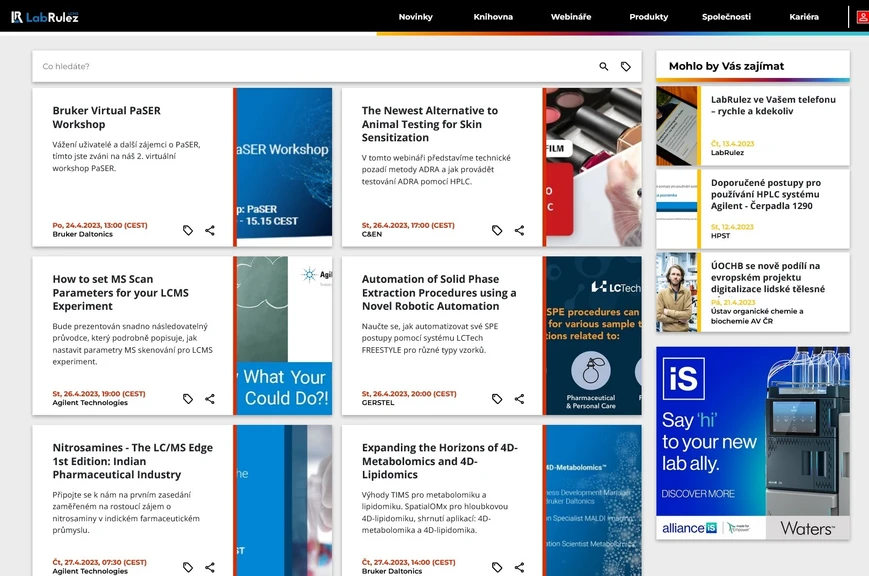This screenshot has width=869, height=576.
Task: Open 'How to set MS Scan Parameters' title
Action: [x=120, y=293]
